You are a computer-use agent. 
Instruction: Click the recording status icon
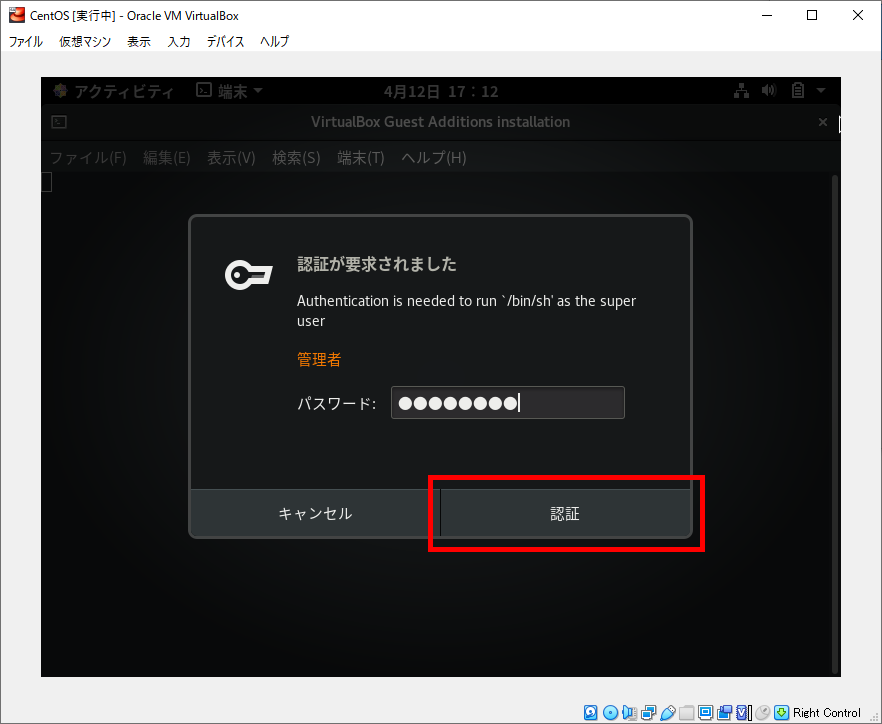[724, 713]
